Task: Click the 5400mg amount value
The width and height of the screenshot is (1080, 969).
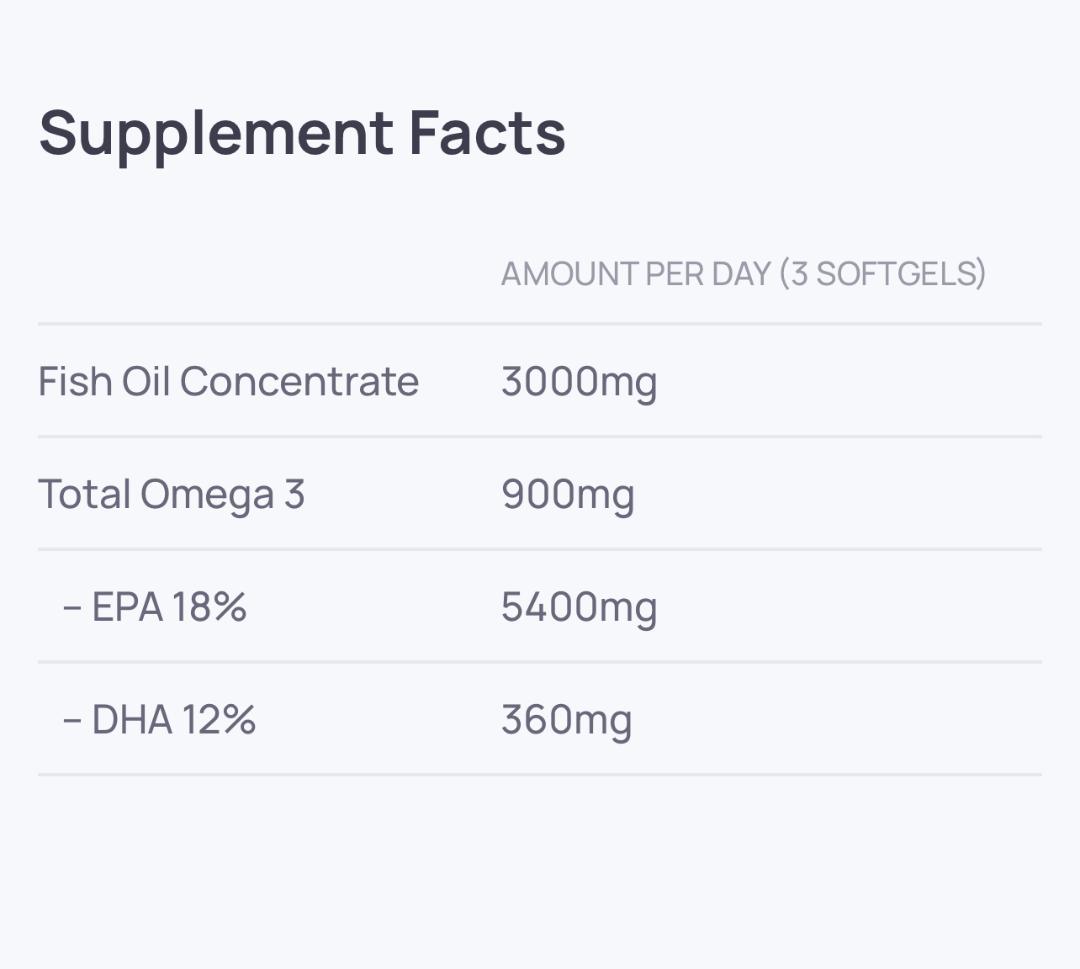Action: coord(578,607)
